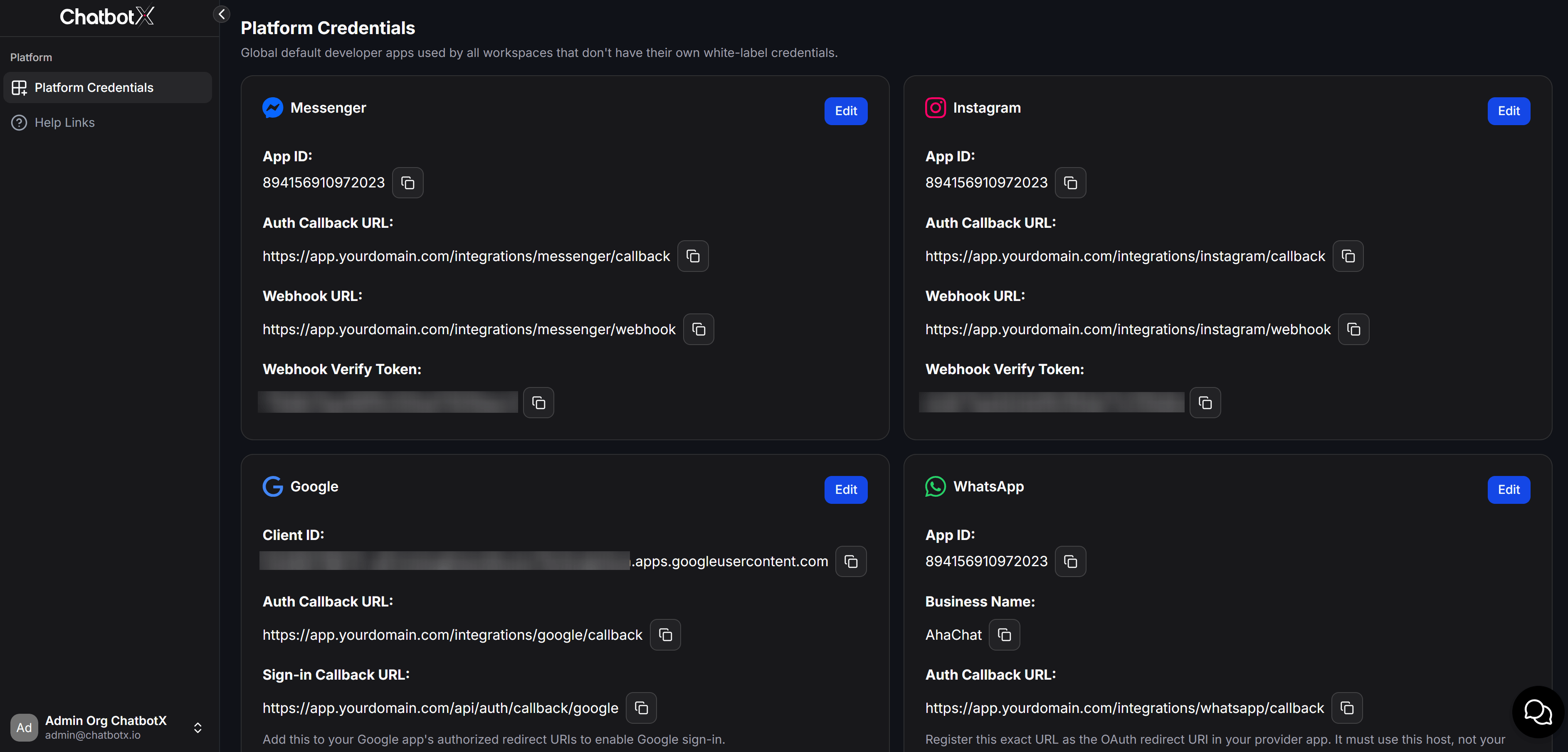The height and width of the screenshot is (752, 1568).
Task: Open Help Links in sidebar
Action: [x=108, y=122]
